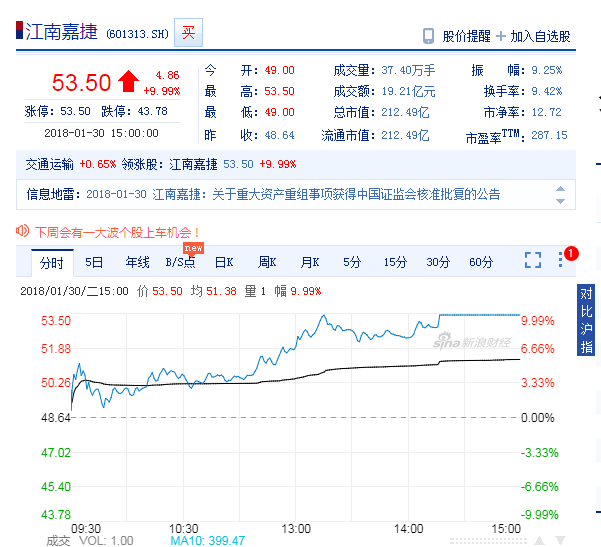Show previous news with up arrow

[x=560, y=189]
